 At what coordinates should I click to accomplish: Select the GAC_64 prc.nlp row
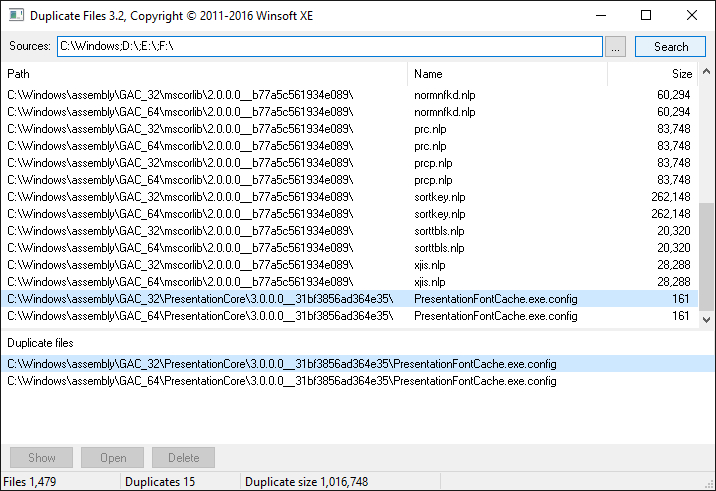tap(200, 145)
